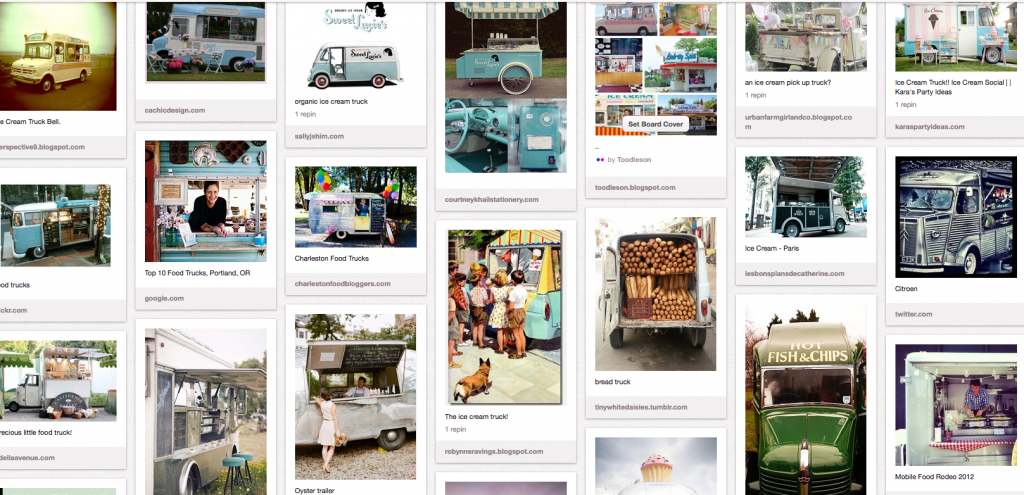Open the vintage ice cream truck illustration pin
The width and height of the screenshot is (1024, 495).
504,317
